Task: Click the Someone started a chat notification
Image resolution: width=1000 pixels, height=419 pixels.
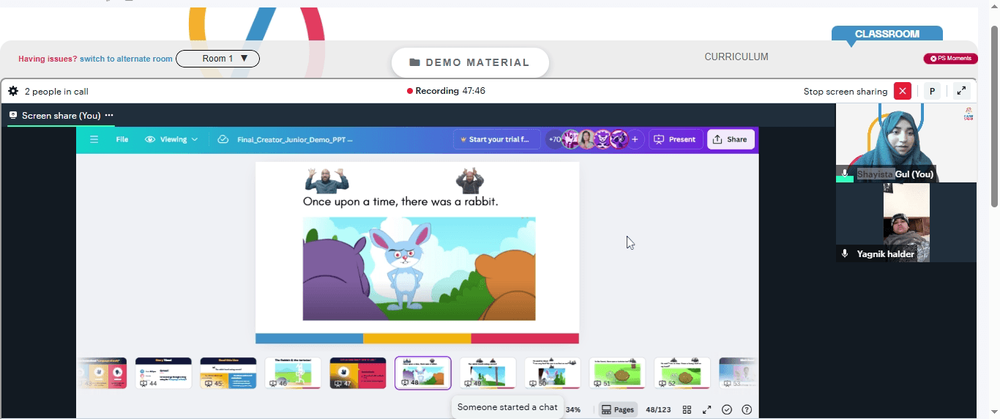Action: click(507, 407)
